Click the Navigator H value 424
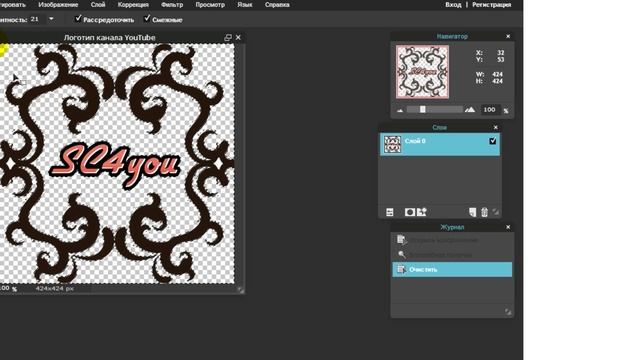 498,81
